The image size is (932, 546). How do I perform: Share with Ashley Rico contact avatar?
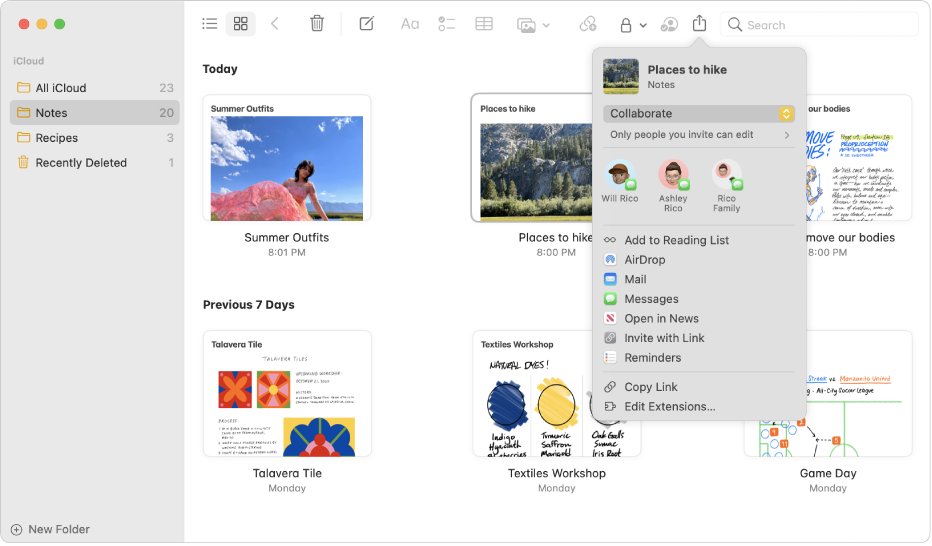[673, 176]
